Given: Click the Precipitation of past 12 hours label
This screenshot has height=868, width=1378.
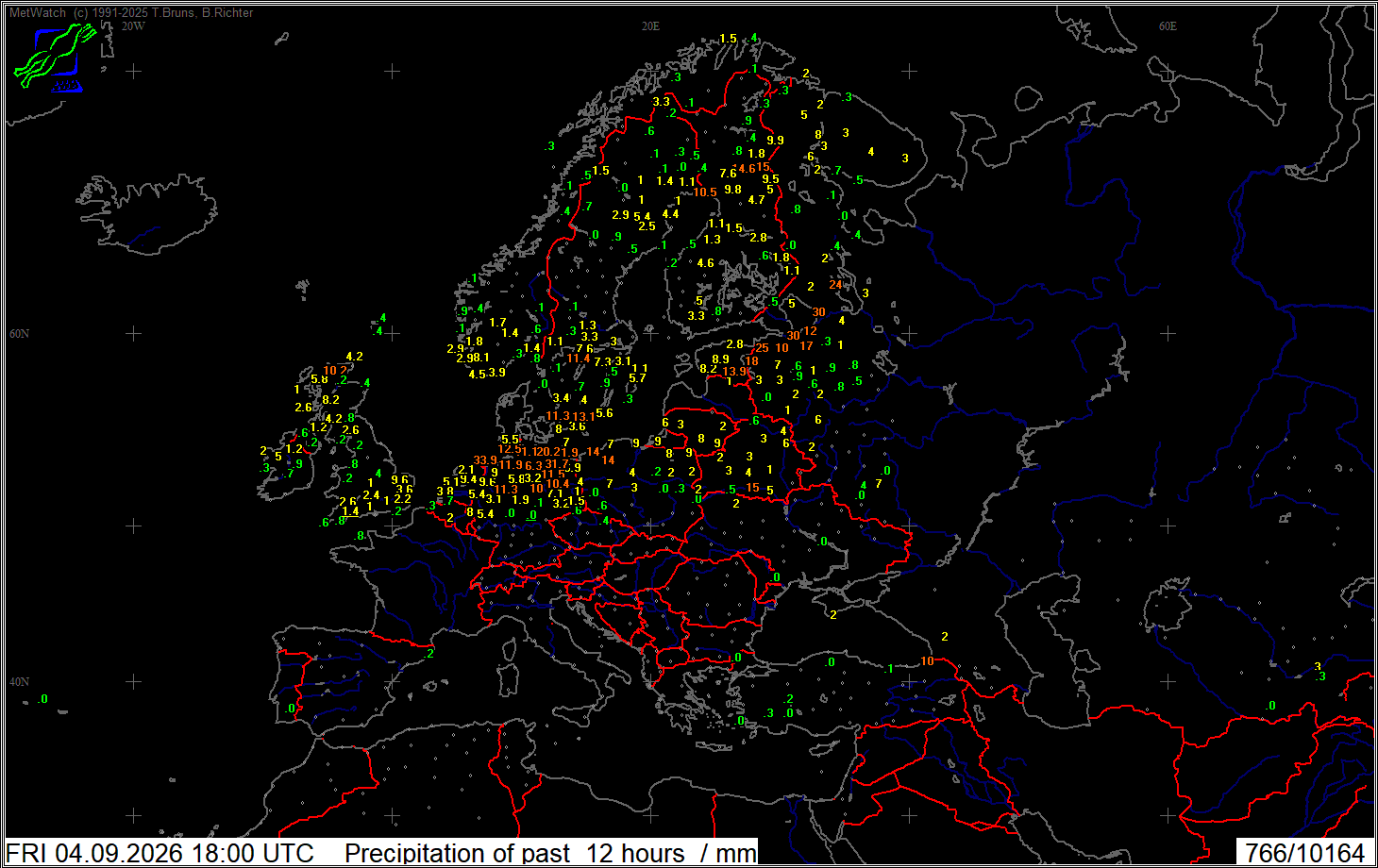Looking at the screenshot, I should [x=550, y=853].
